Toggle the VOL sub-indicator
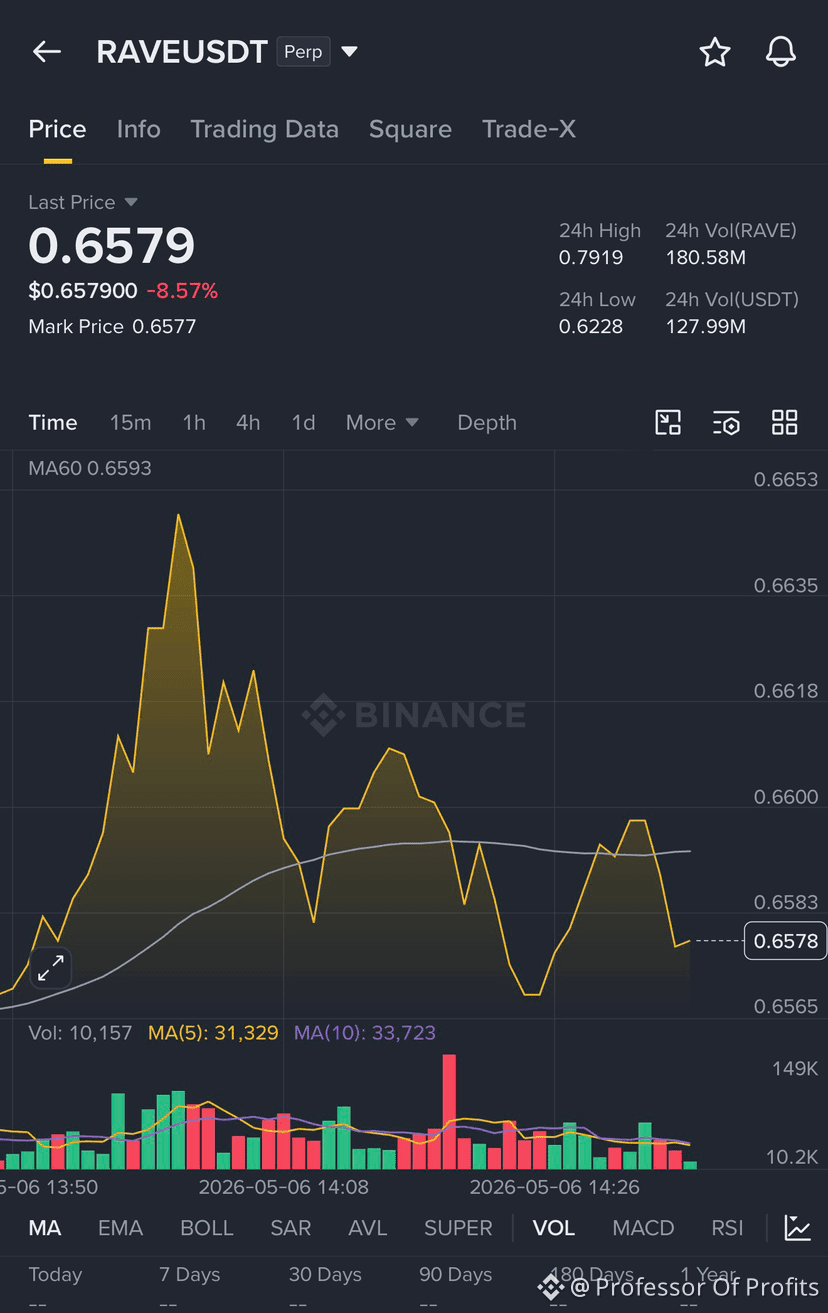Image resolution: width=828 pixels, height=1313 pixels. (x=553, y=1228)
